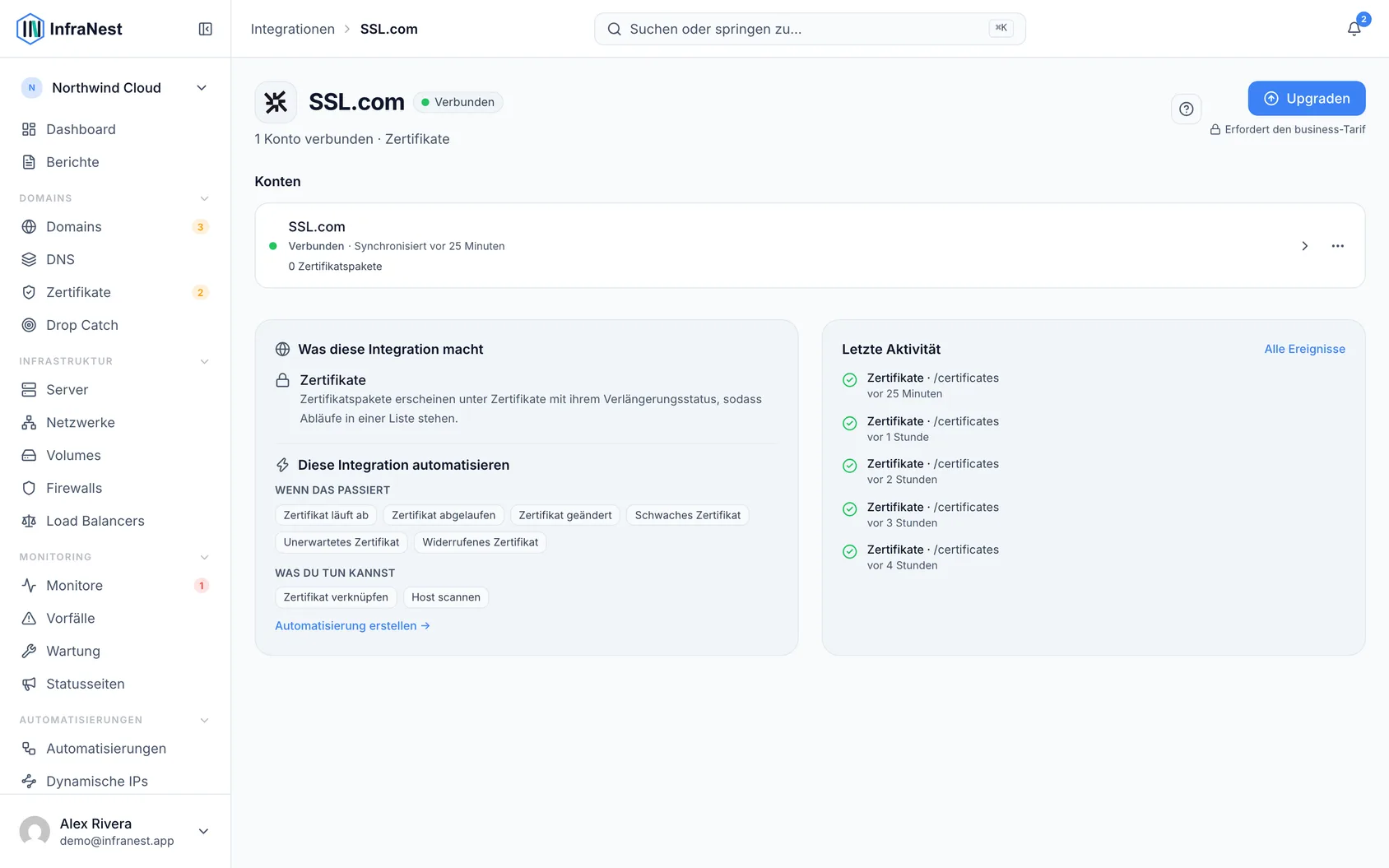Select the Zertifikat abgelaufen trigger chip
This screenshot has width=1389, height=868.
coord(444,515)
